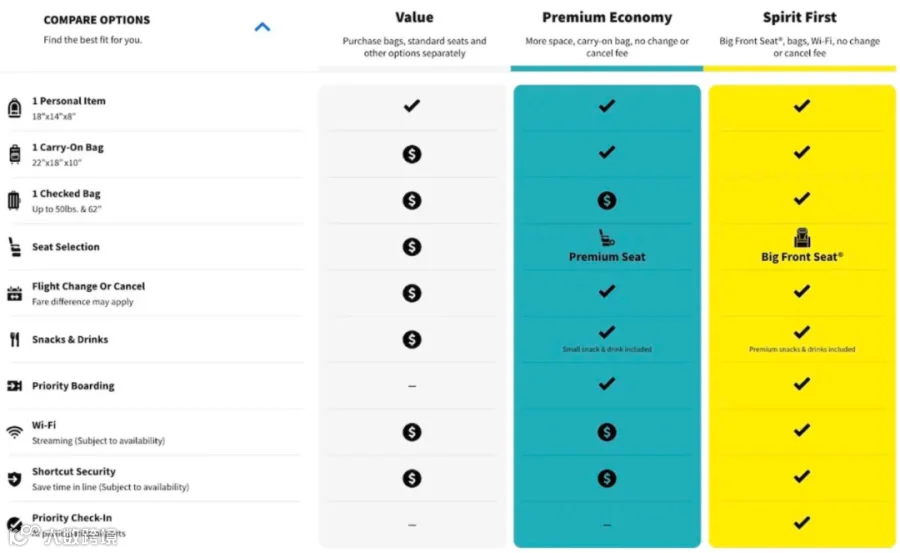Click the Wi-Fi signal icon
Screen dimensions: 900x553
coord(14,432)
